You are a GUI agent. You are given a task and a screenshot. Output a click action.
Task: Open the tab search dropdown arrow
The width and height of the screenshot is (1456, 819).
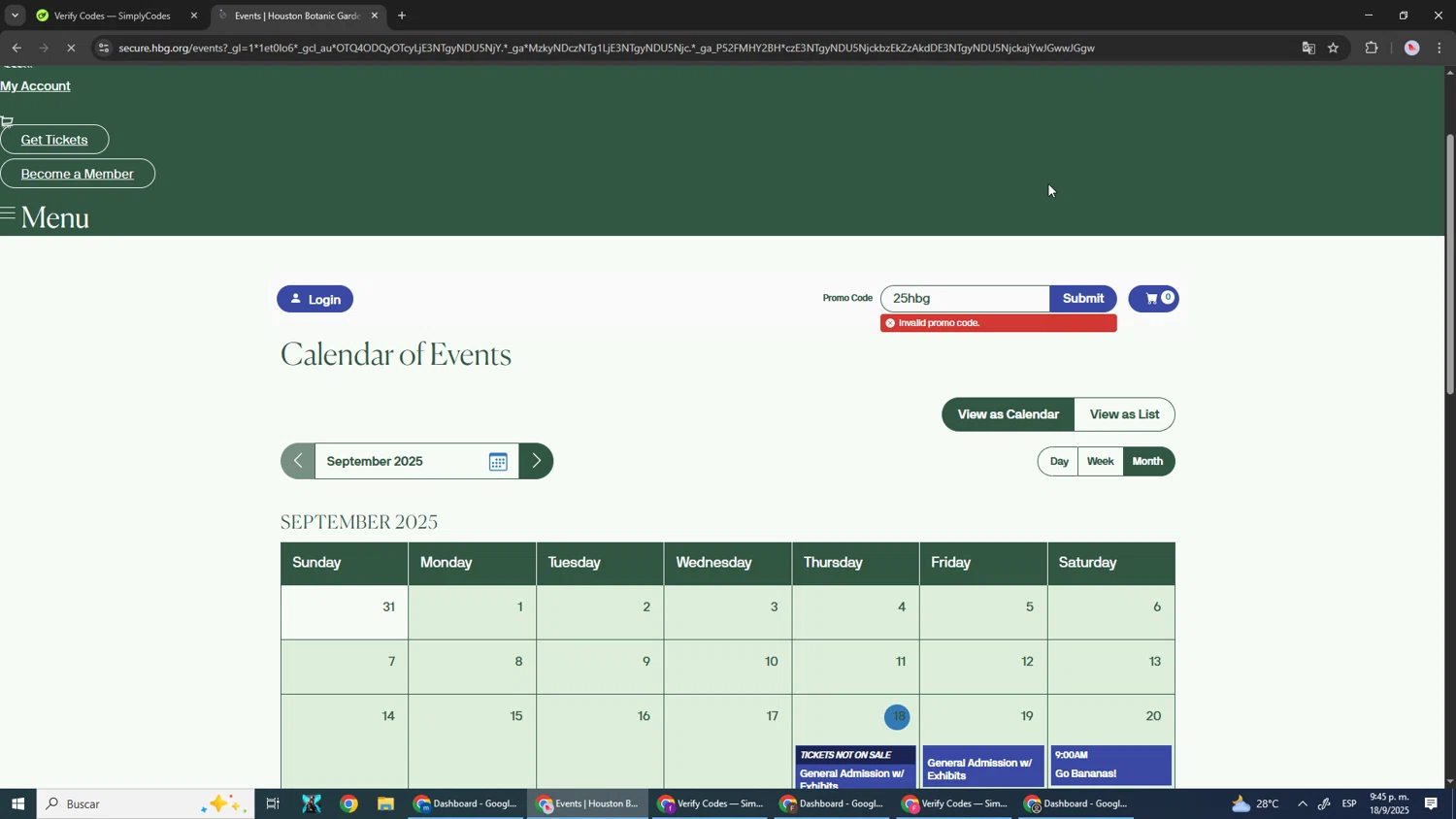click(x=15, y=16)
